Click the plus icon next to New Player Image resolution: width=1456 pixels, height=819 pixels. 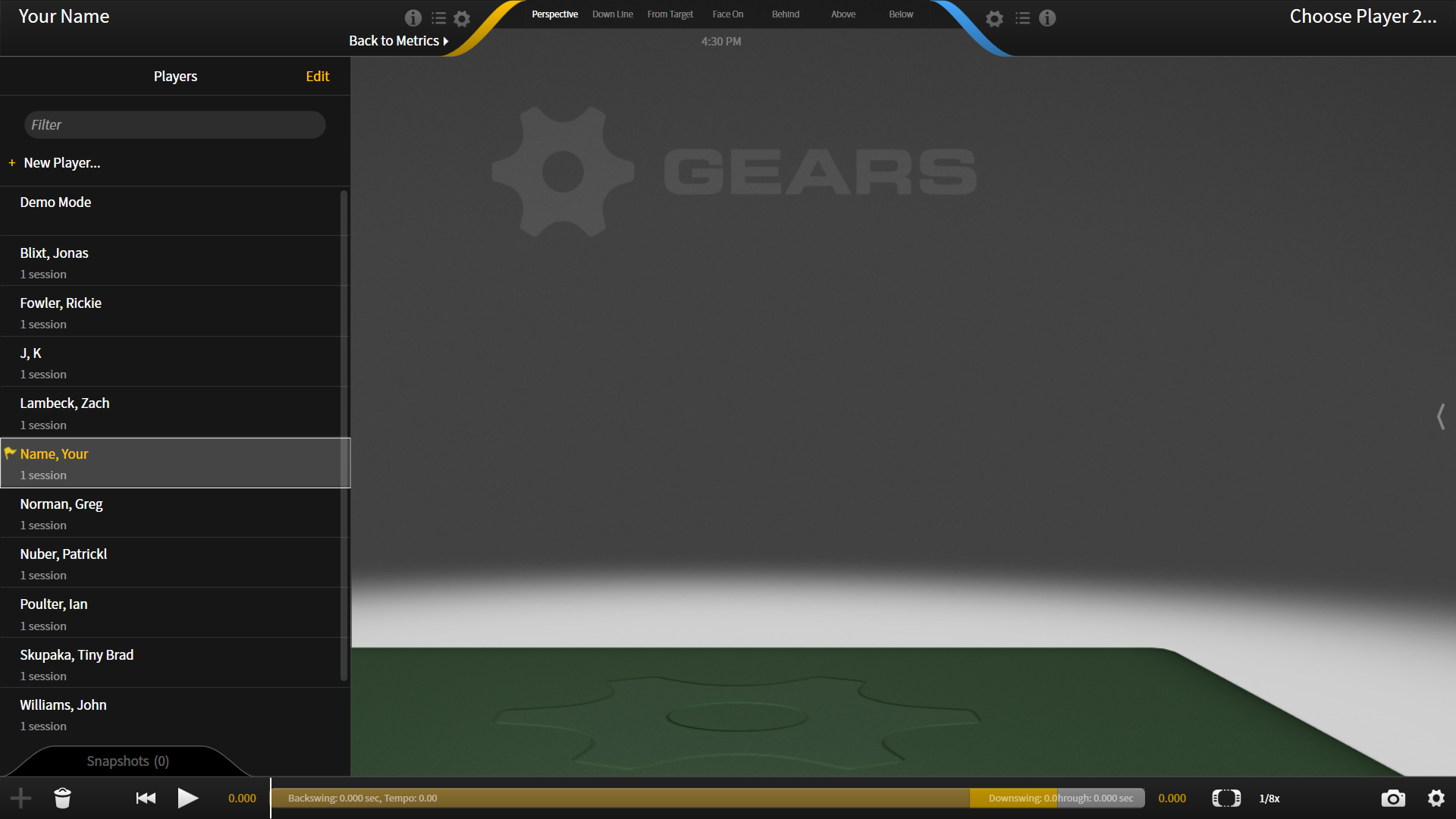[12, 163]
